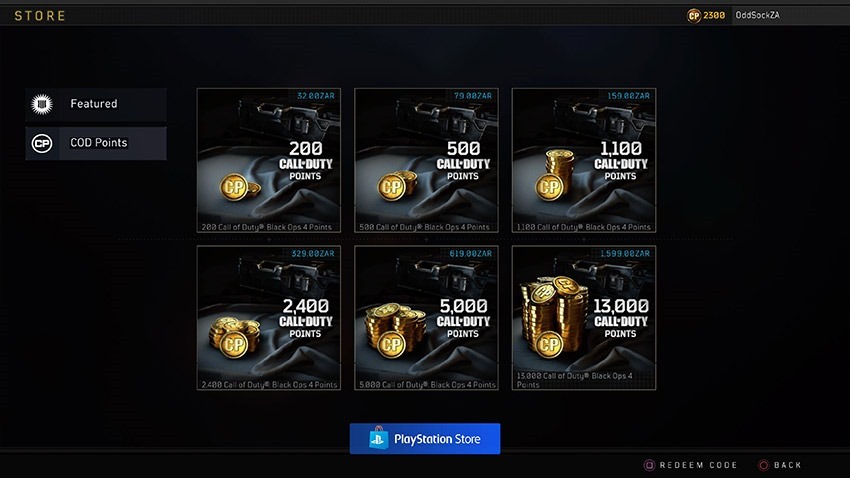The image size is (850, 478).
Task: Click the gold CP balance coin icon
Action: pyautogui.click(x=694, y=16)
